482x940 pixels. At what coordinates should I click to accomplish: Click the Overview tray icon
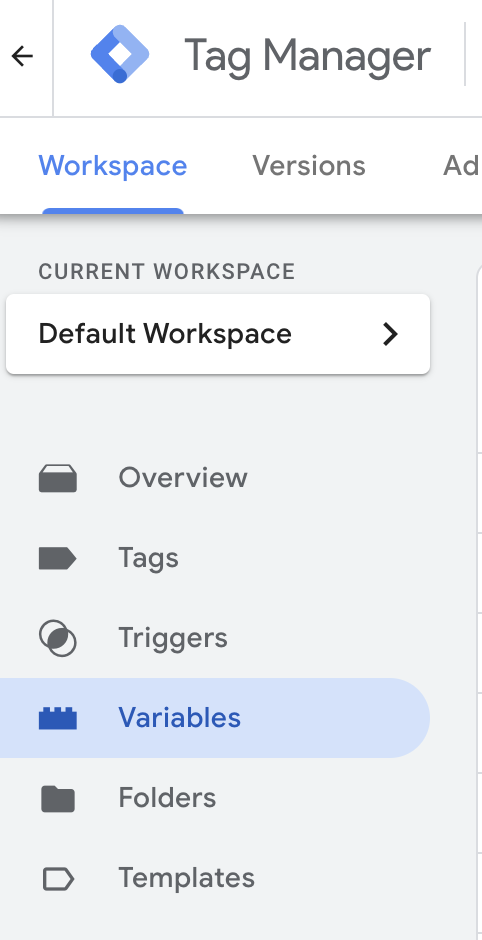[x=58, y=478]
